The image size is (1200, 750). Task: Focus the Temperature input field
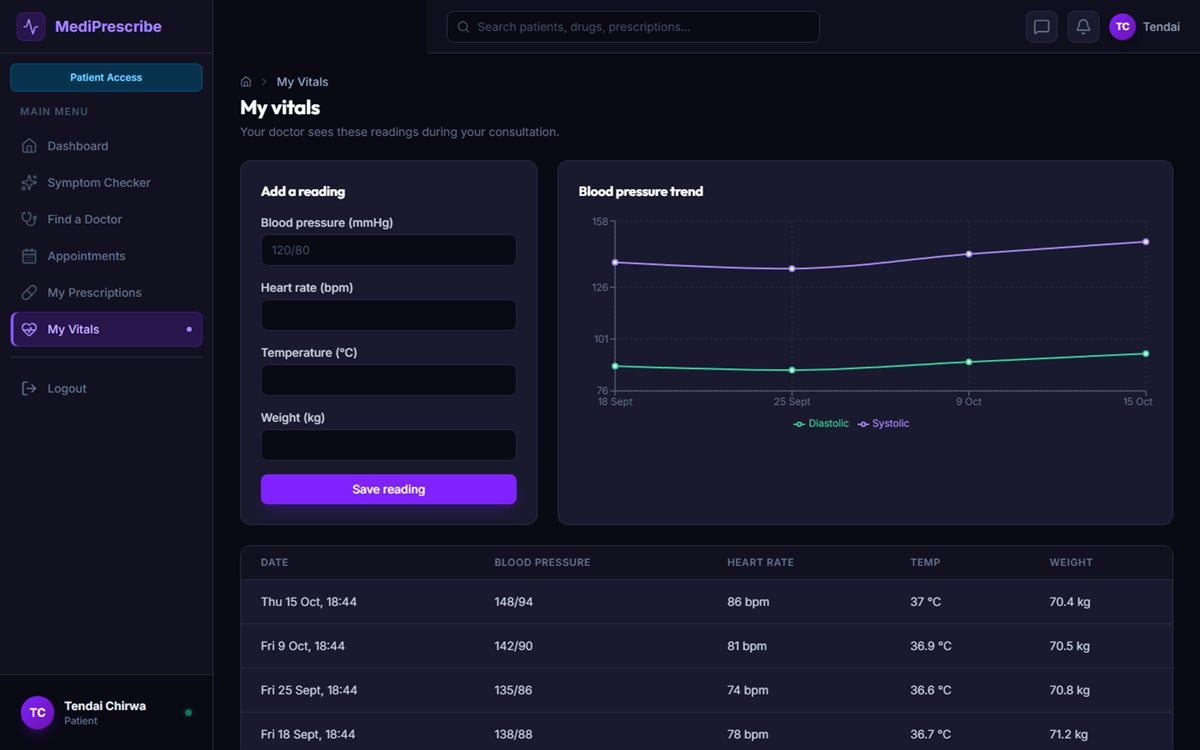coord(389,380)
